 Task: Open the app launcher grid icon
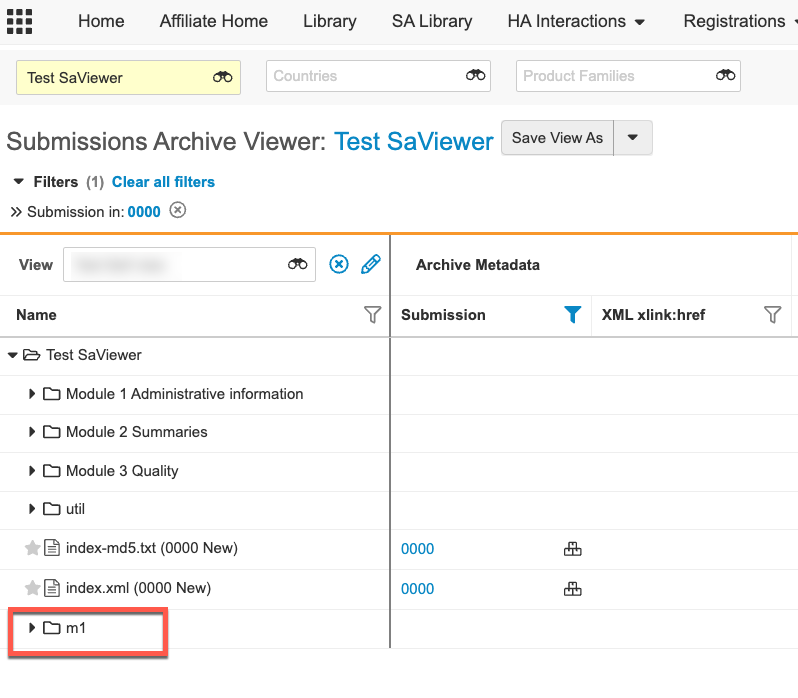pyautogui.click(x=20, y=21)
